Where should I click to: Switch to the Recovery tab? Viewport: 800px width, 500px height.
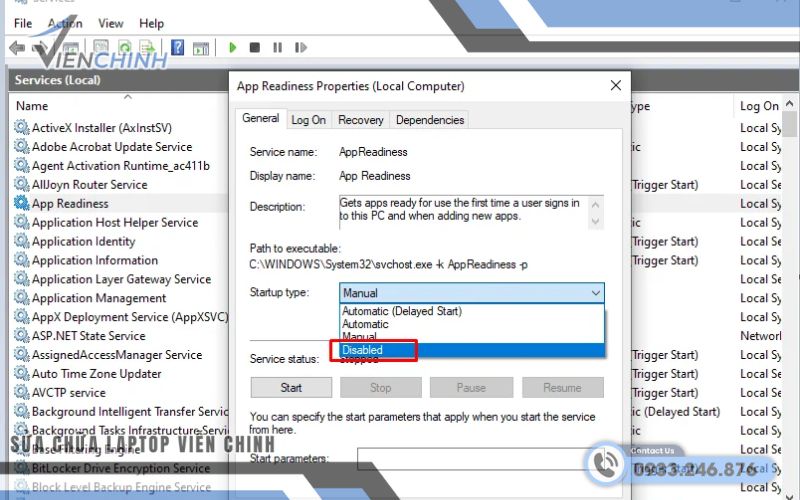(x=361, y=120)
